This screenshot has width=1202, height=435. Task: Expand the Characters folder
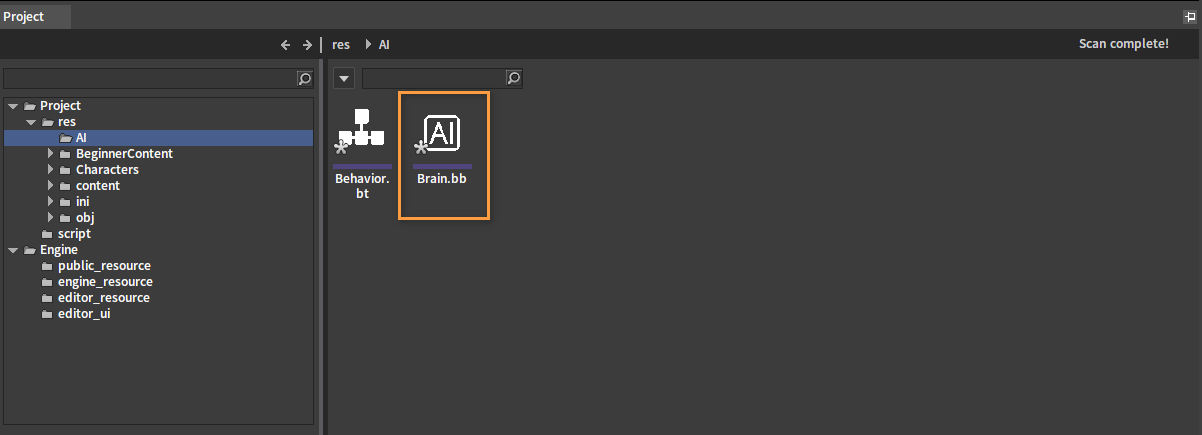pos(50,170)
